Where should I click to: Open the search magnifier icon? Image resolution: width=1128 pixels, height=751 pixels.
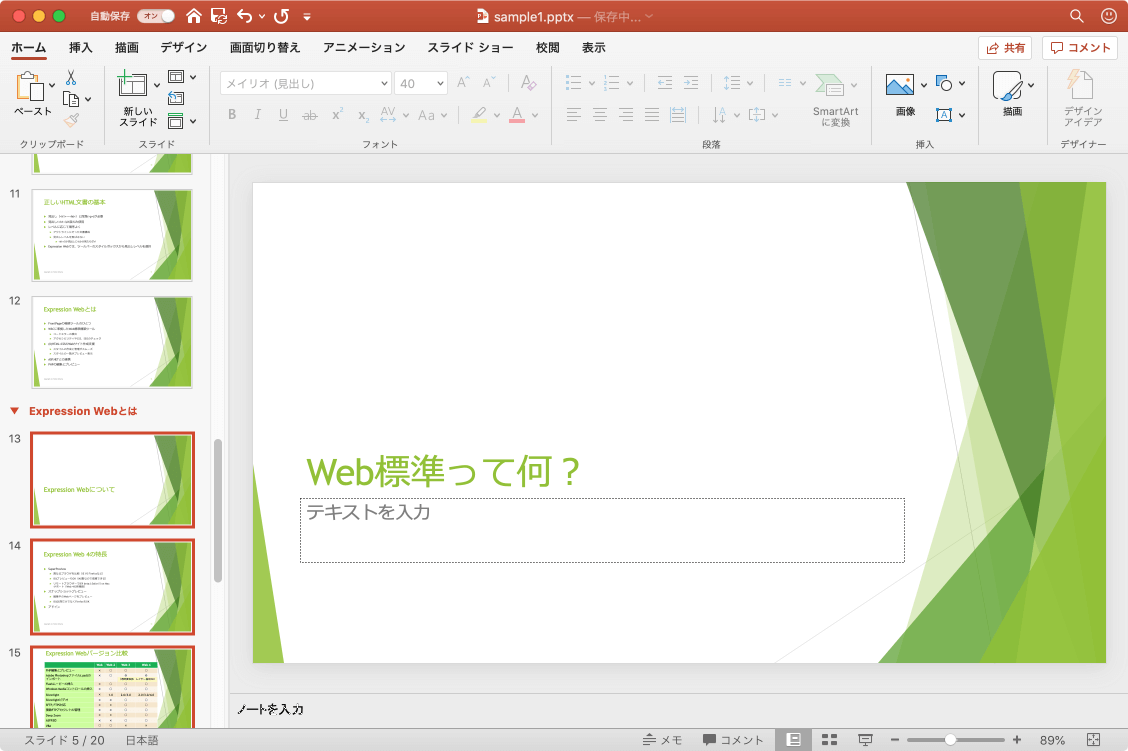coord(1076,16)
